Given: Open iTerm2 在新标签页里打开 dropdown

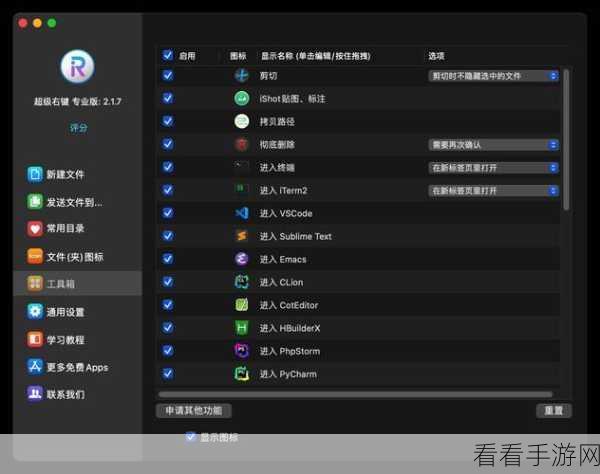Looking at the screenshot, I should (x=493, y=191).
